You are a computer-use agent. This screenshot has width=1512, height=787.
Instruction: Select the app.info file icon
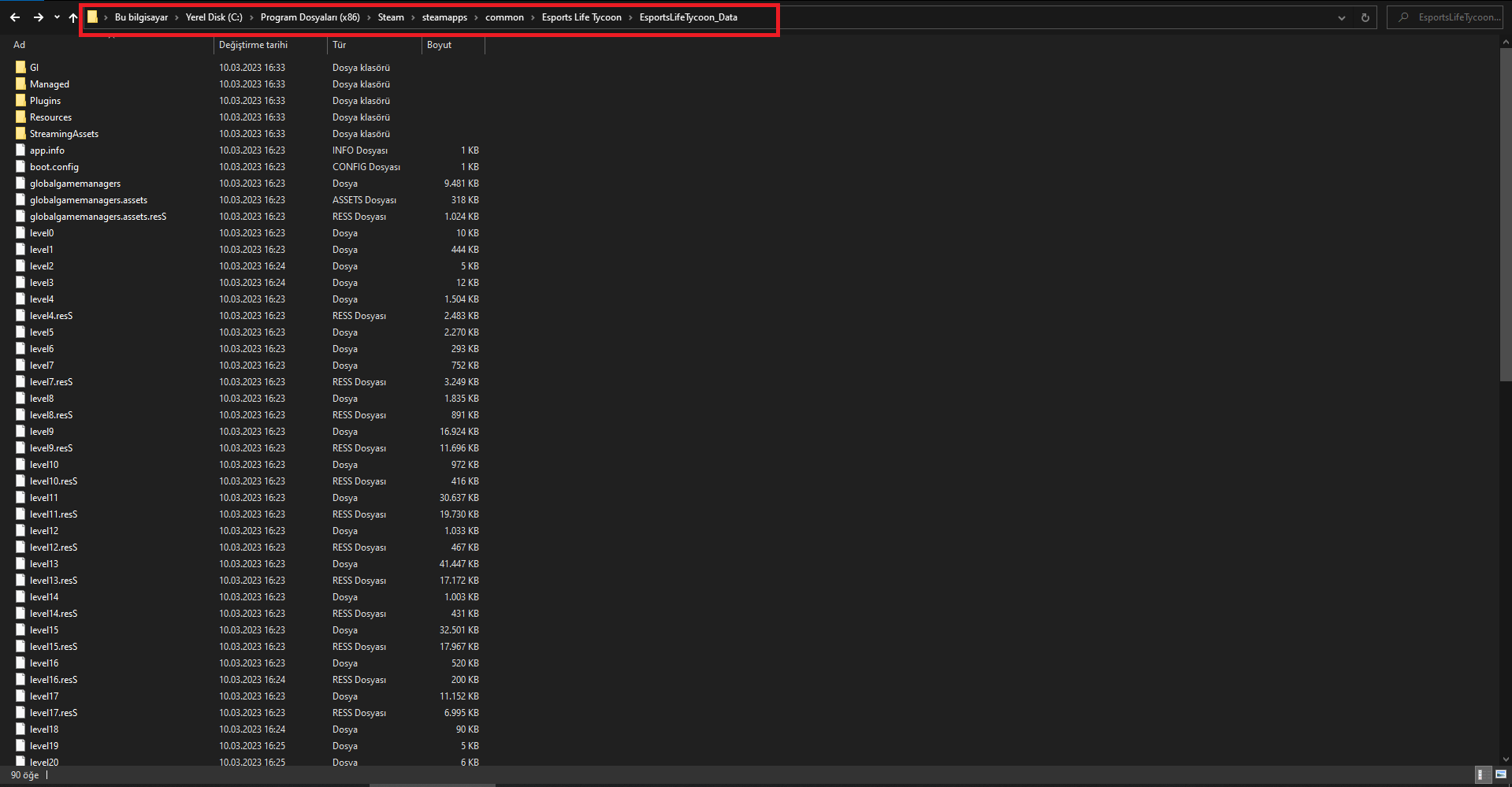(x=20, y=150)
